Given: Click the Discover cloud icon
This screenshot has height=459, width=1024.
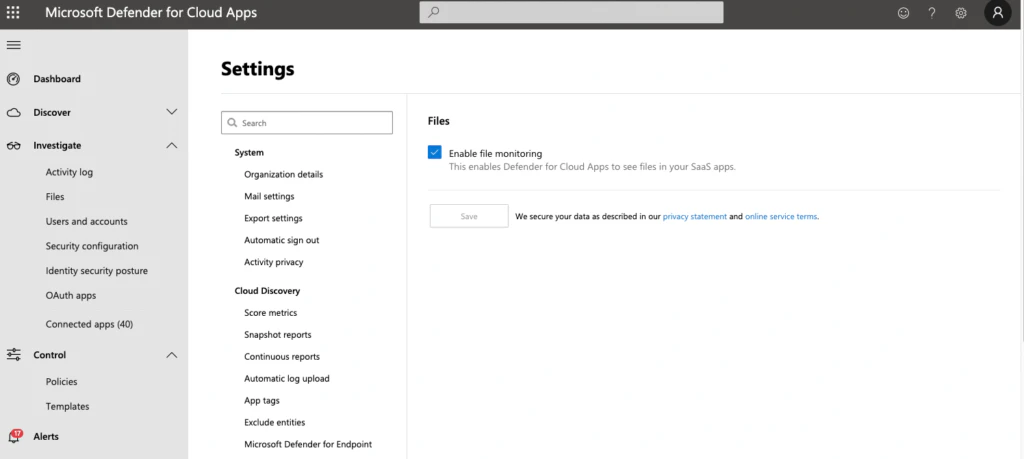Looking at the screenshot, I should 13,112.
